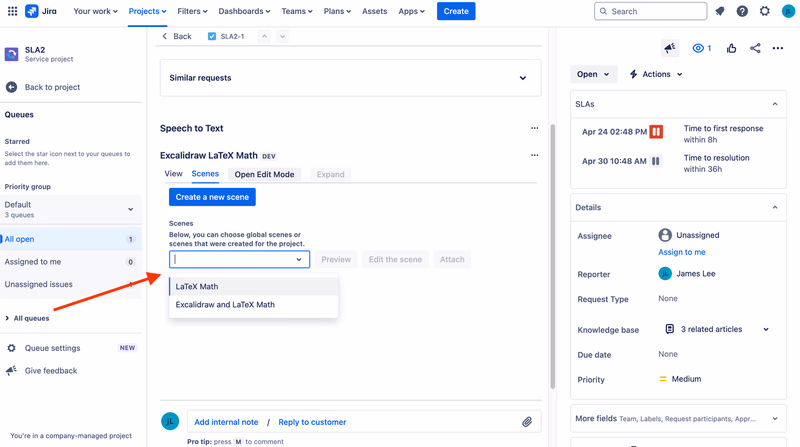Open the app switcher grid icon
Screen dimensions: 800x447
pos(12,11)
